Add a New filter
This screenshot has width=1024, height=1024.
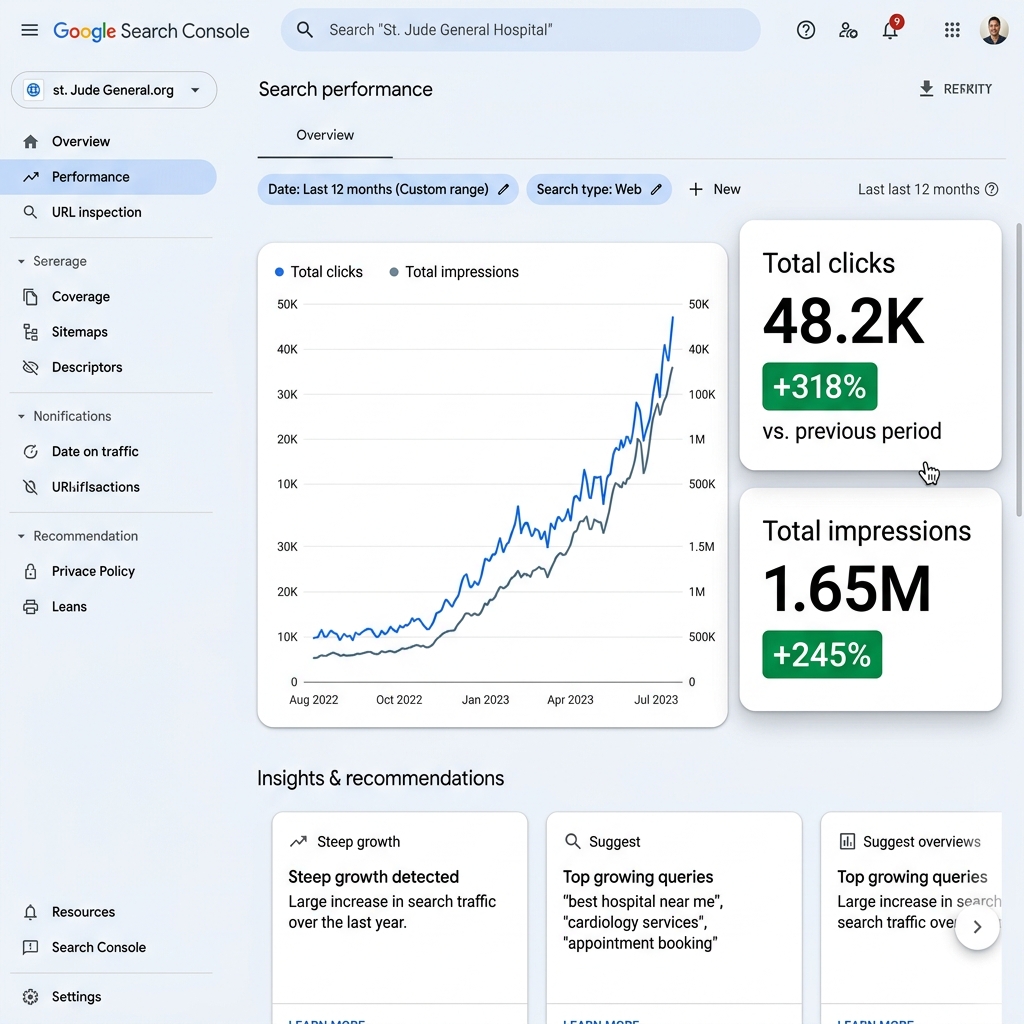click(714, 189)
